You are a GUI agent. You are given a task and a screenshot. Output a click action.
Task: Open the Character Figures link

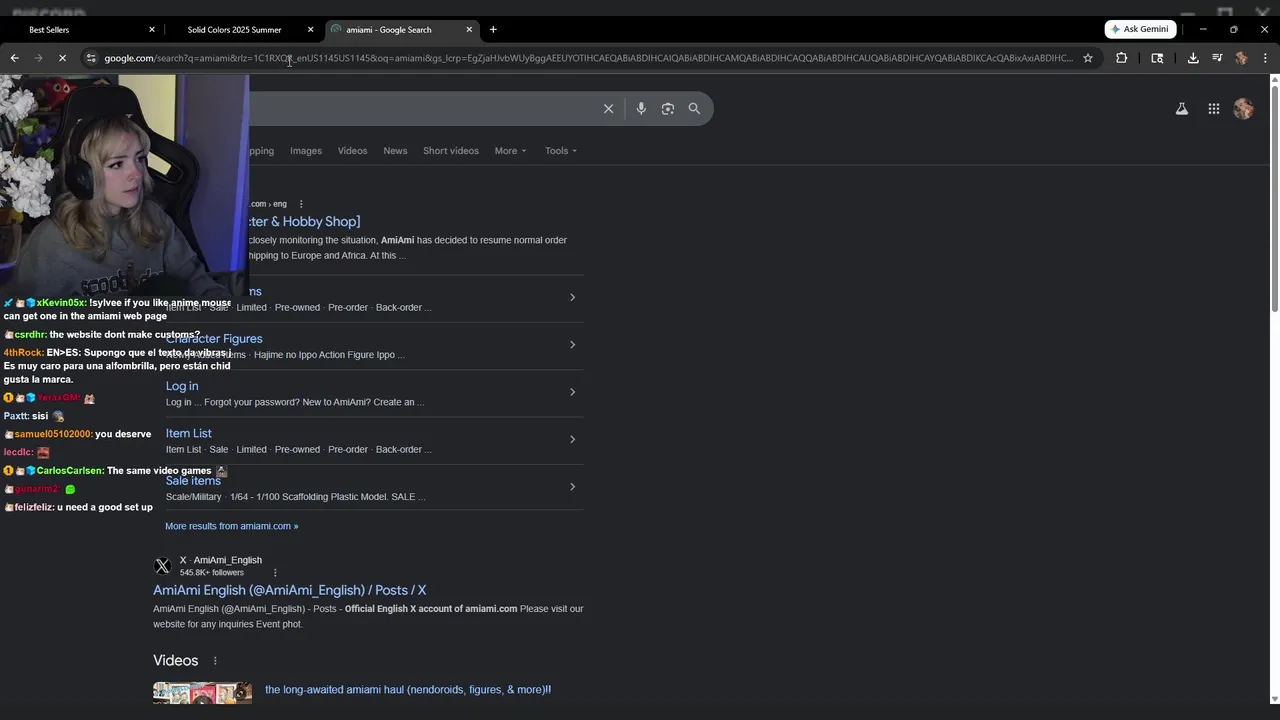214,339
